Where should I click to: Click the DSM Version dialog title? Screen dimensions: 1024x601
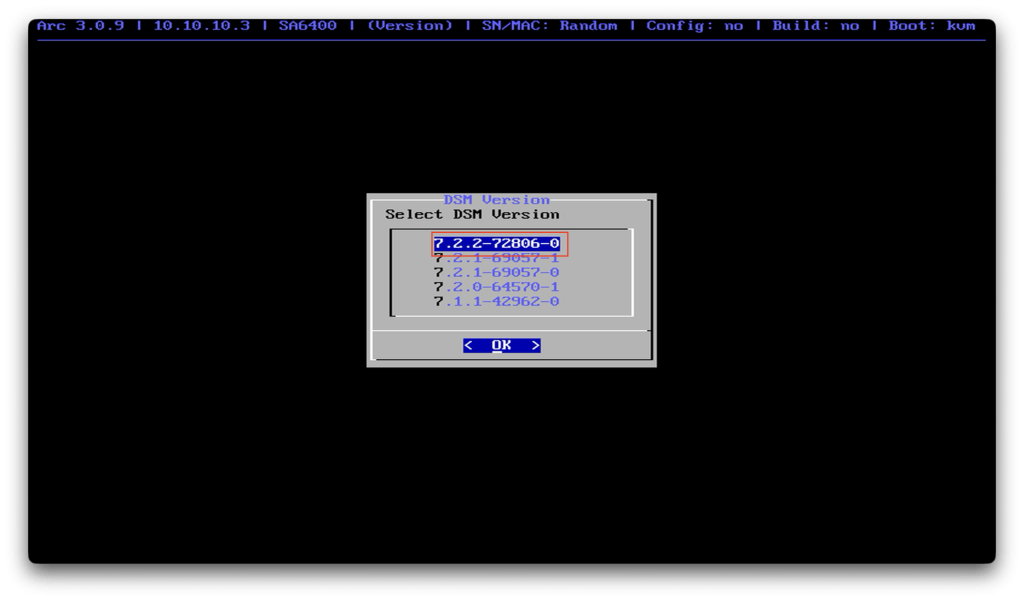[497, 200]
